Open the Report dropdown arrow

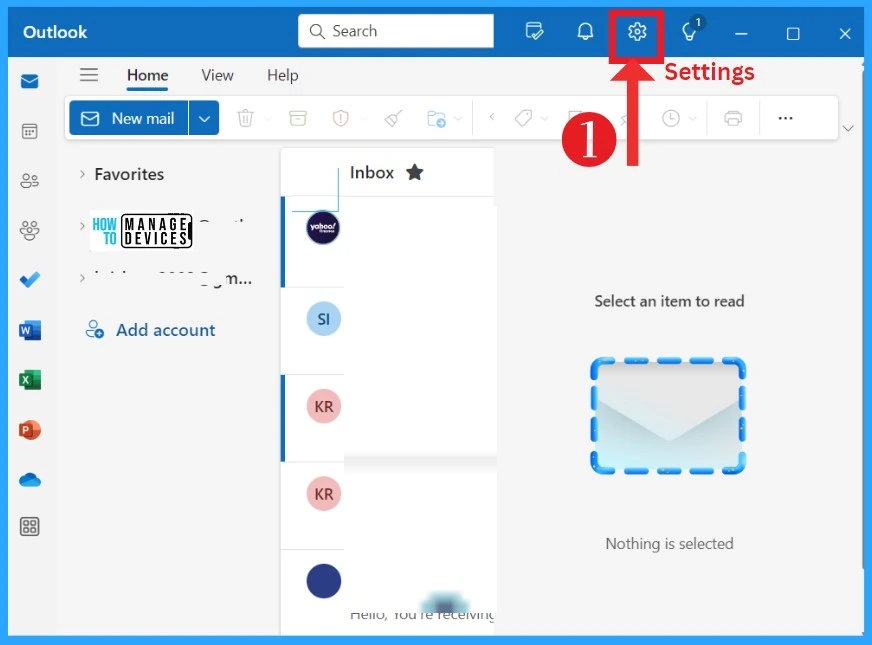[x=363, y=118]
